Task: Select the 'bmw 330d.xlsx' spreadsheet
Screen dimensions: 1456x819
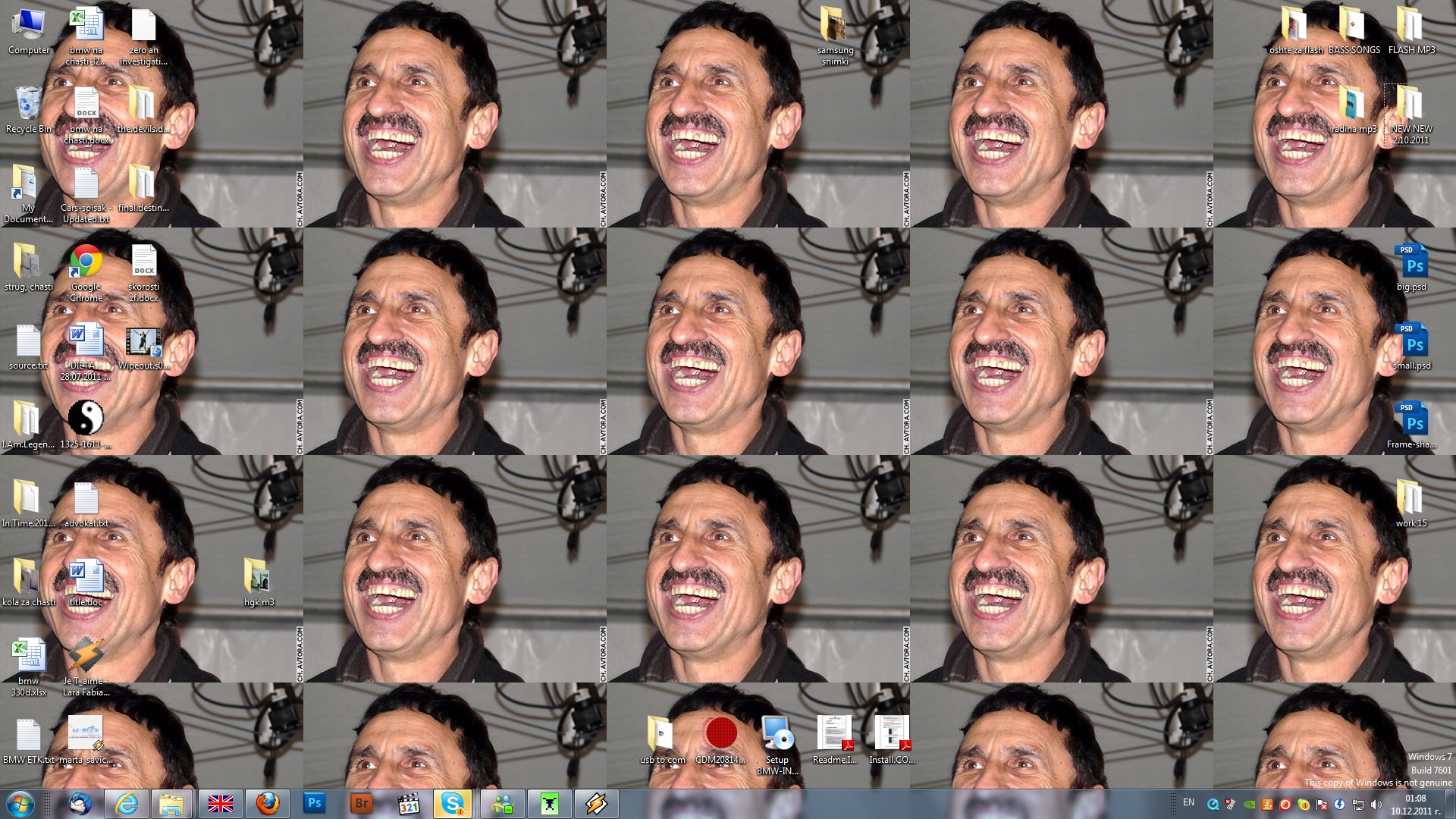Action: [28, 667]
